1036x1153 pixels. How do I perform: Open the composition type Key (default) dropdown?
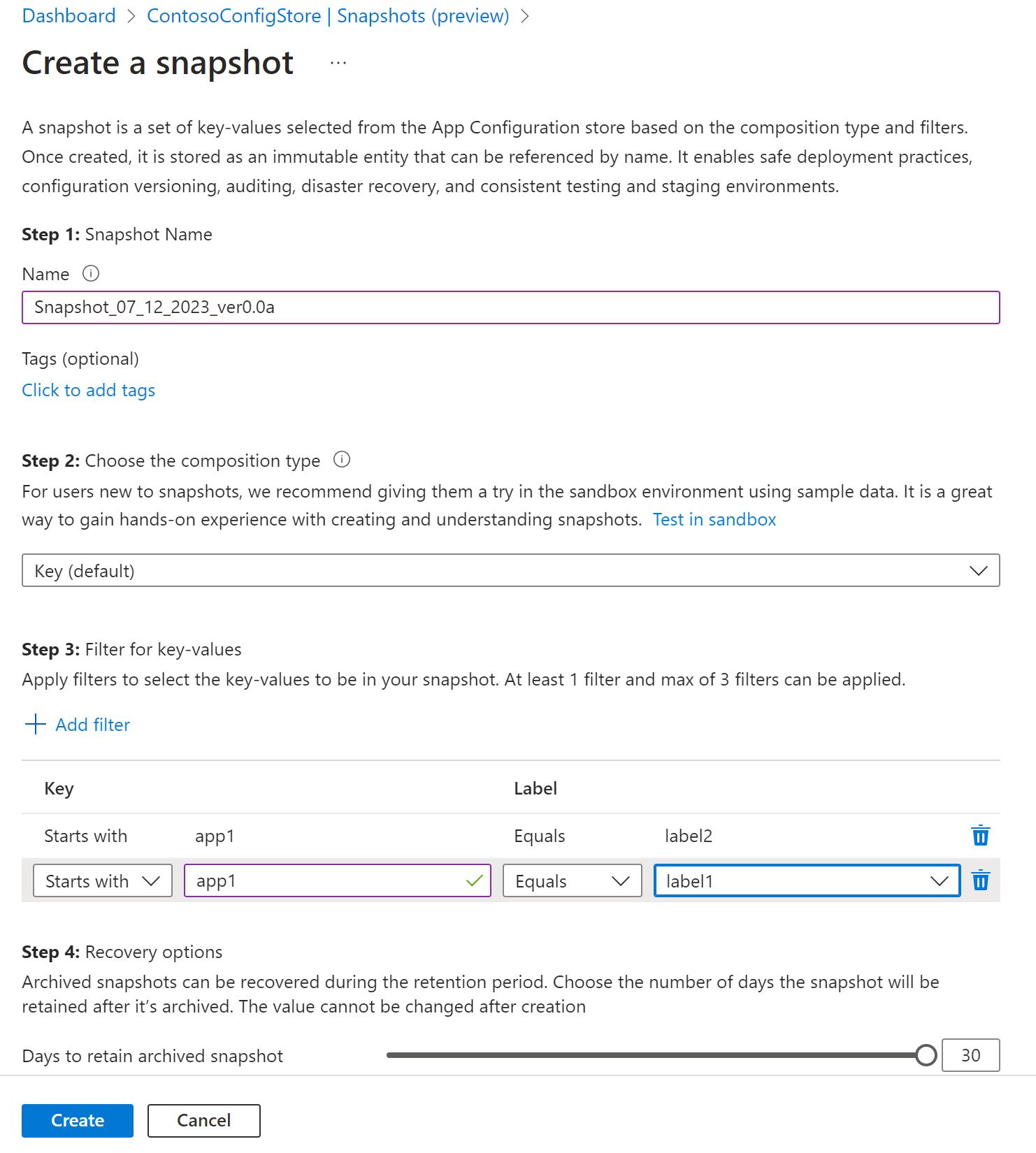pos(510,571)
